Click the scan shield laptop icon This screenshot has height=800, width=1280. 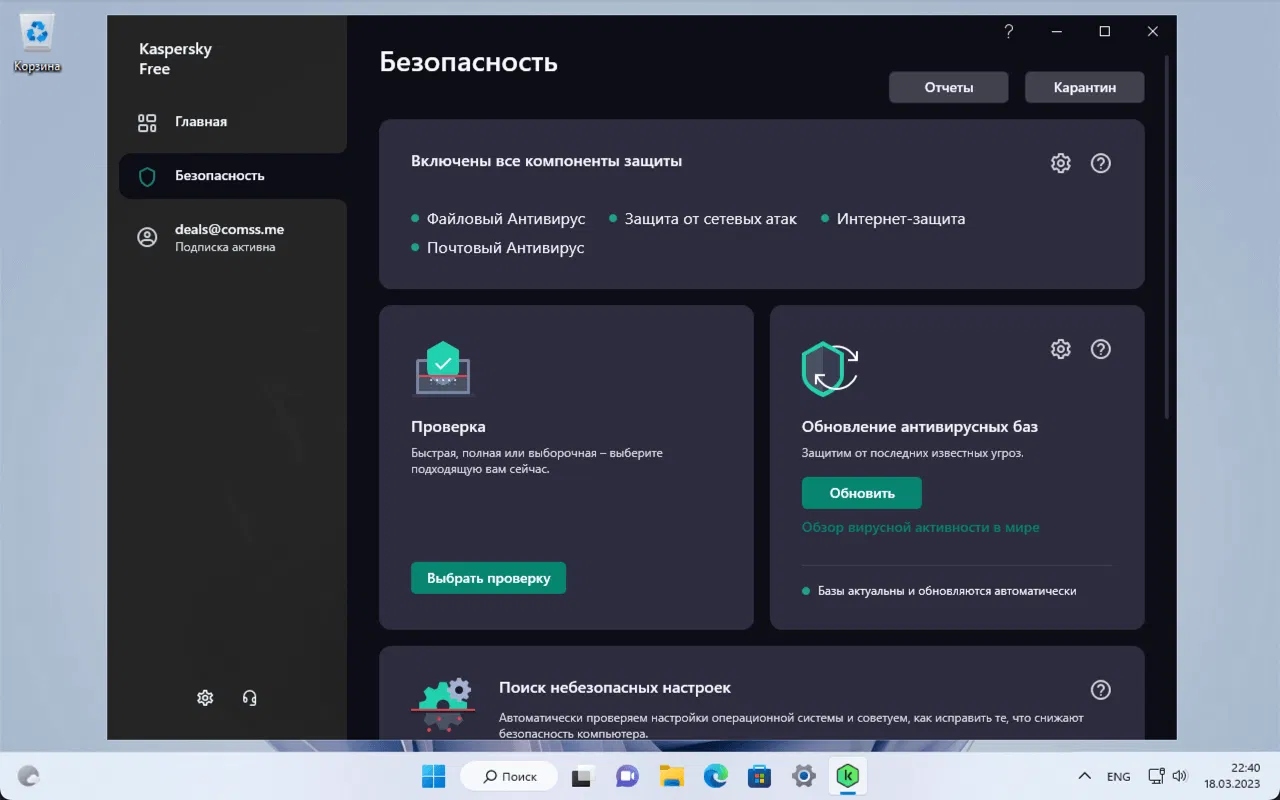[442, 369]
